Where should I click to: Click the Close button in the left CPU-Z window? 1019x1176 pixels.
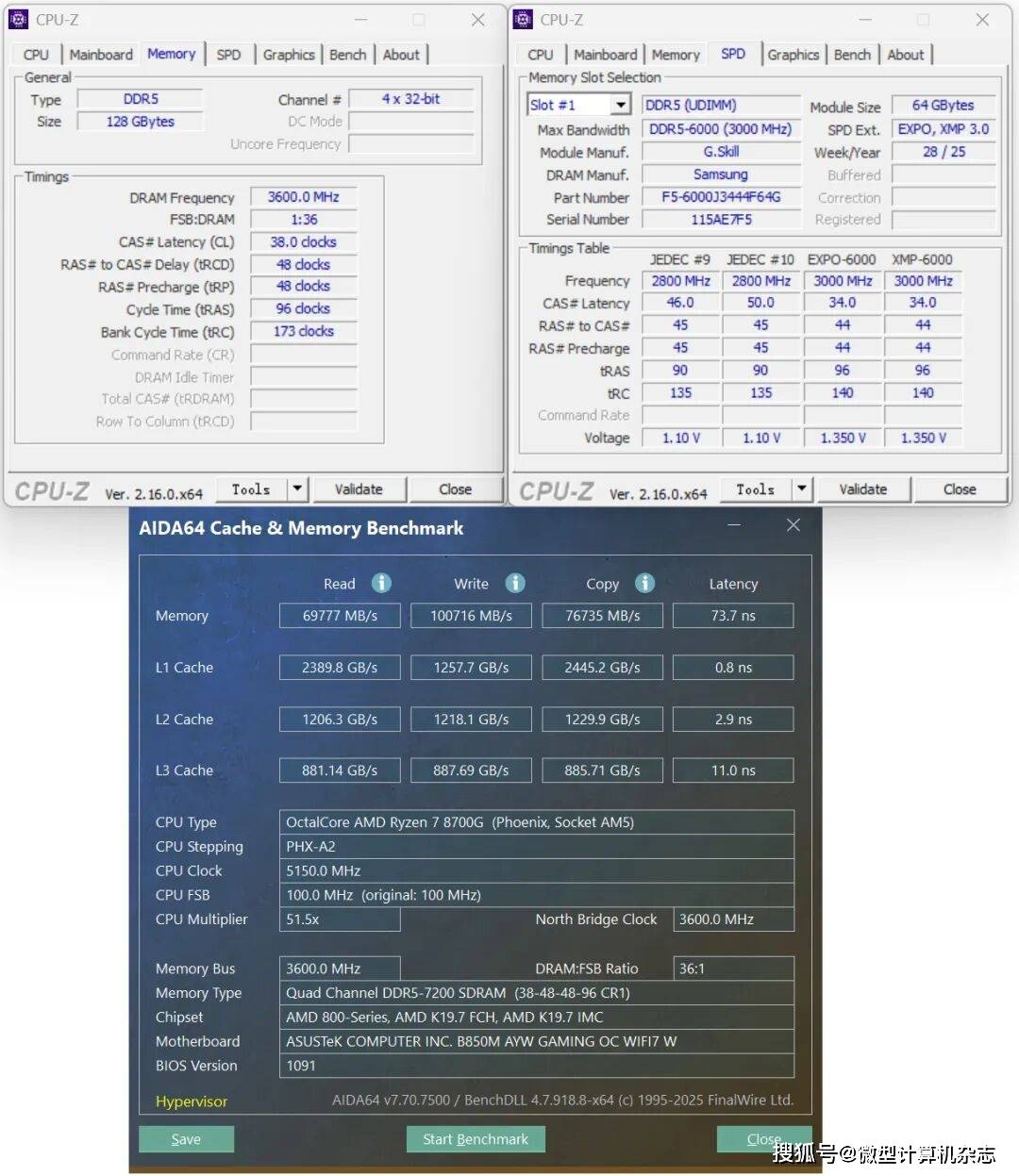pyautogui.click(x=456, y=489)
